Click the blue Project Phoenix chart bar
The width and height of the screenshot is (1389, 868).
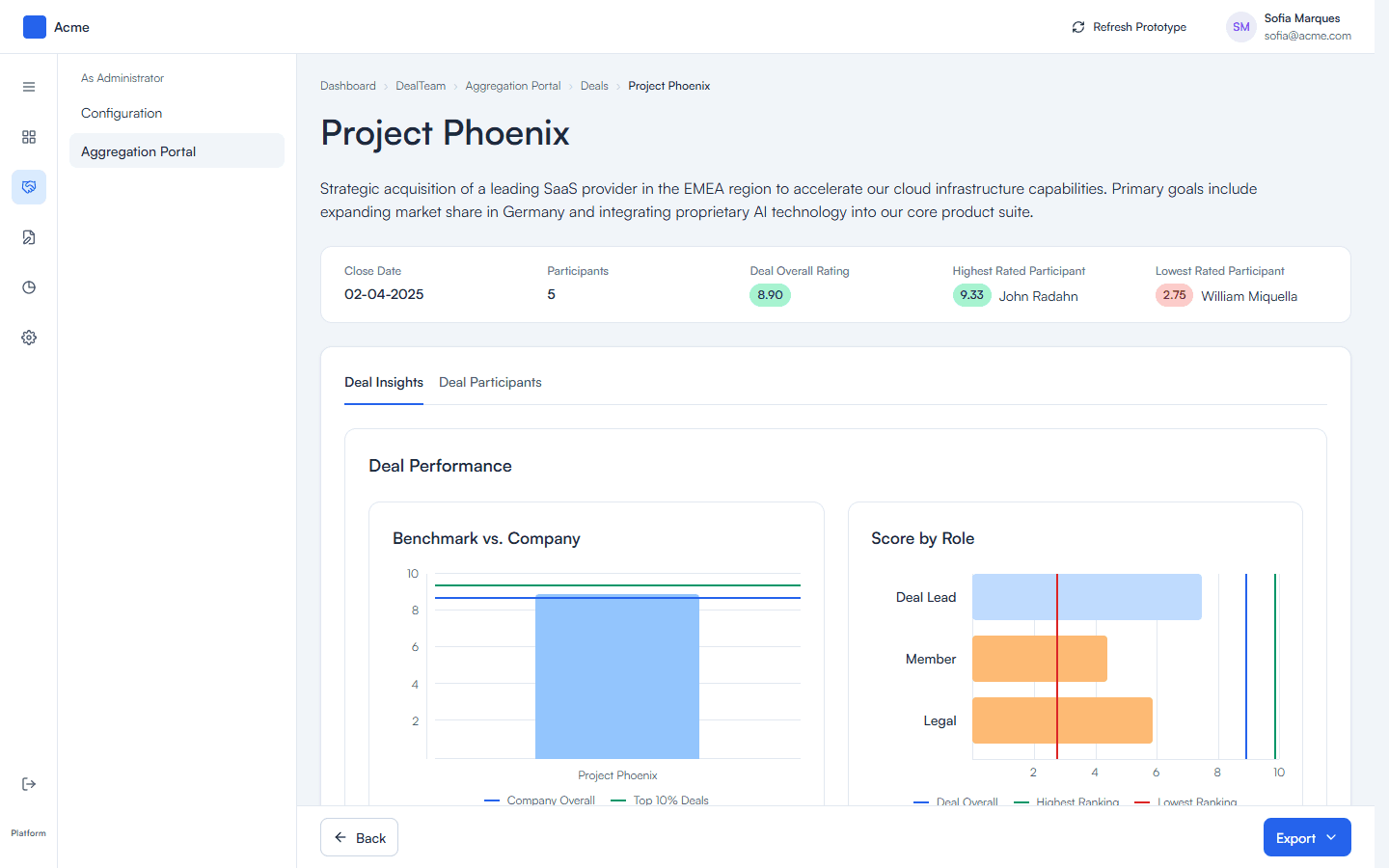[x=617, y=676]
